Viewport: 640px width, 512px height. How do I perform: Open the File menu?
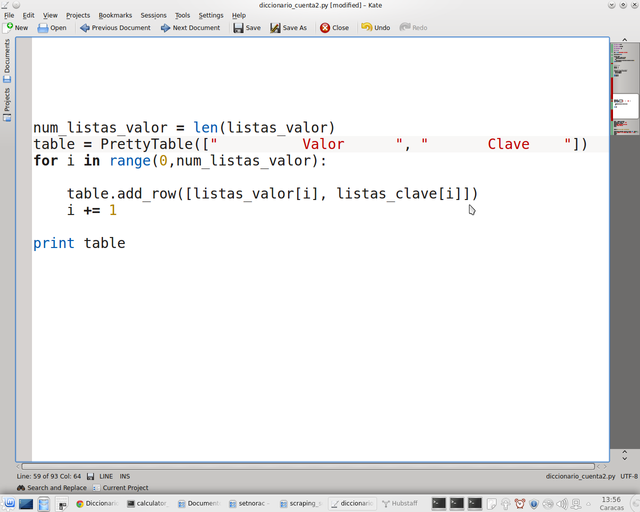9,16
